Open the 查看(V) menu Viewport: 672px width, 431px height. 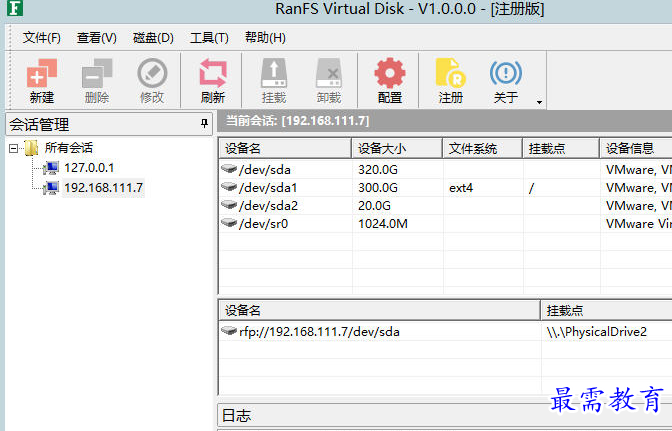tap(96, 38)
